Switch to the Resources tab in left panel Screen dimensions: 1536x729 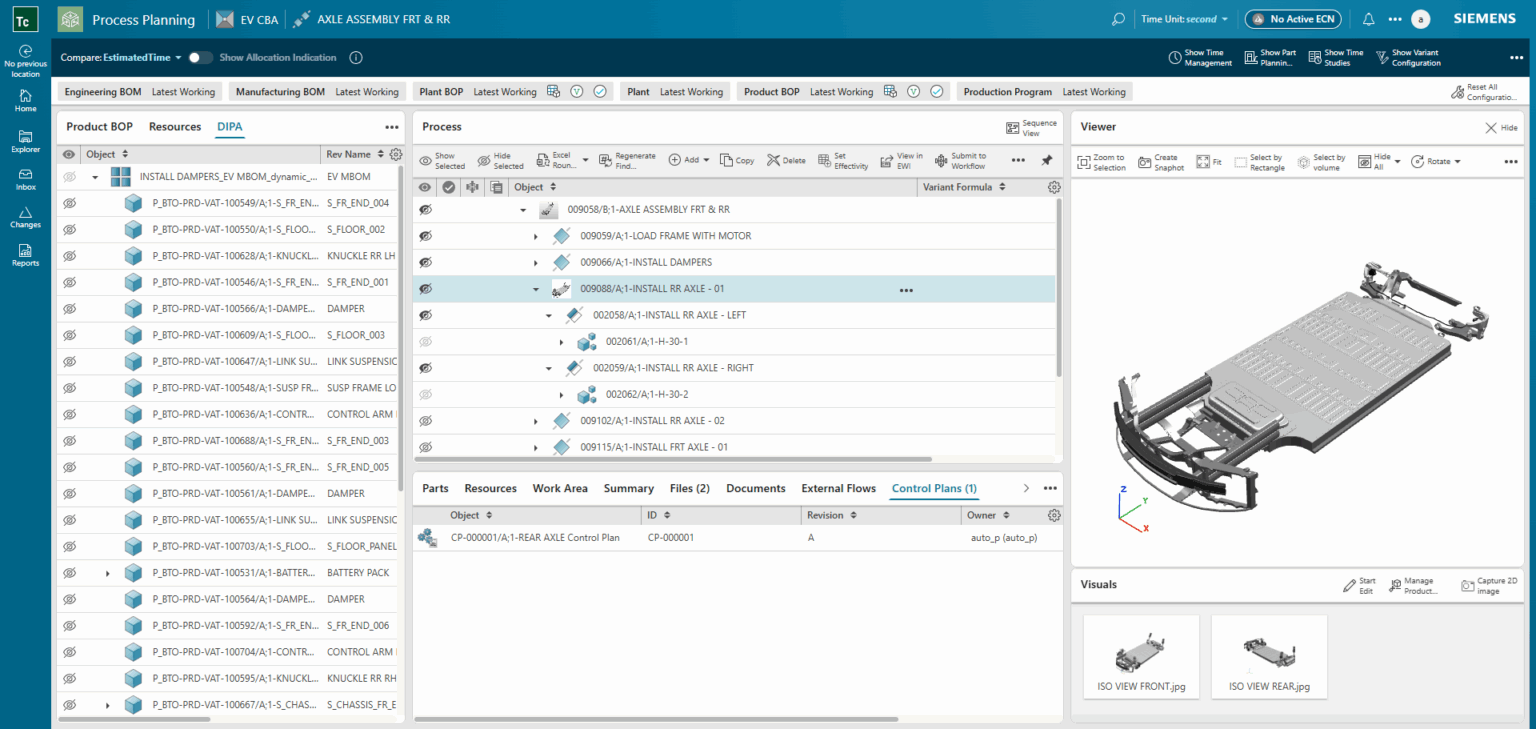click(174, 126)
